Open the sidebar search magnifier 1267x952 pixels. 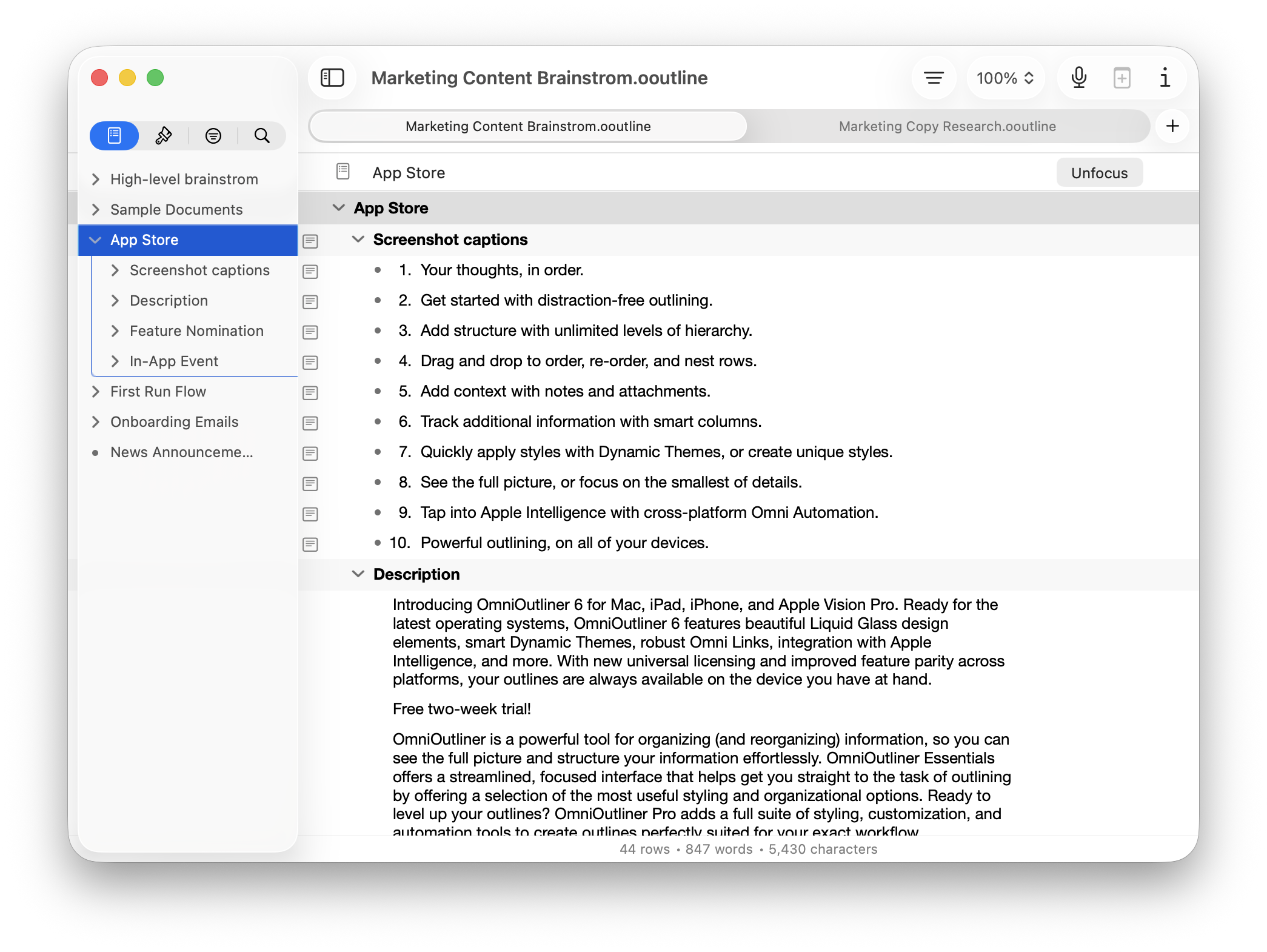(x=262, y=135)
